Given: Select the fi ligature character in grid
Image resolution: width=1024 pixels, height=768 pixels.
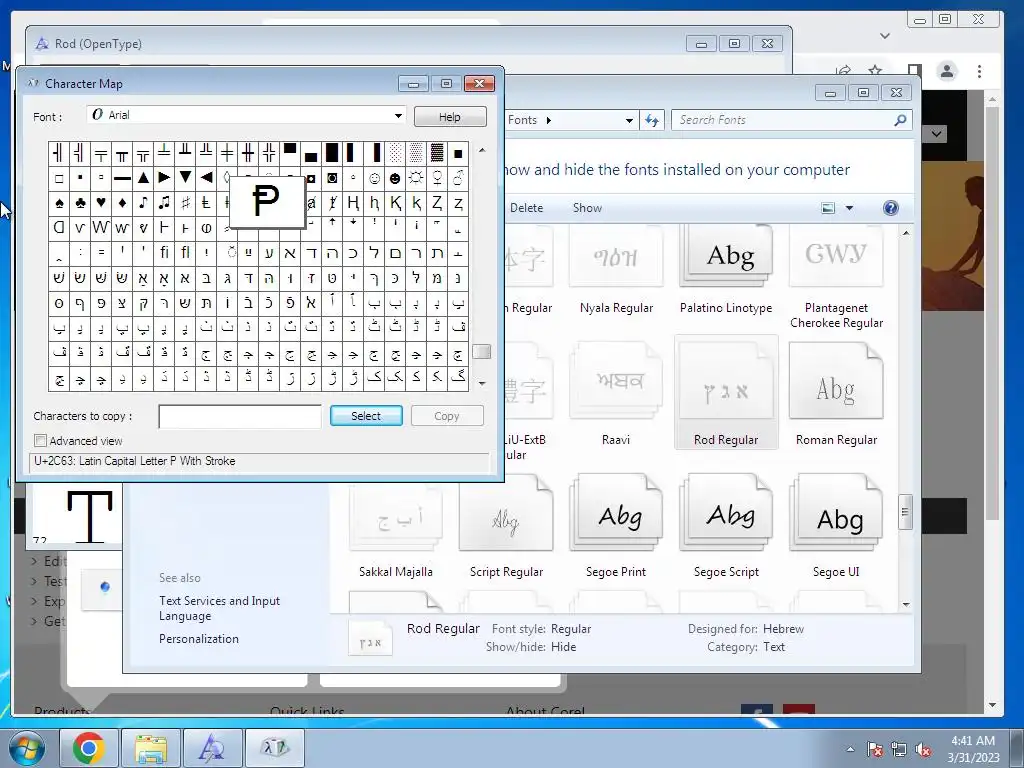Looking at the screenshot, I should point(164,252).
